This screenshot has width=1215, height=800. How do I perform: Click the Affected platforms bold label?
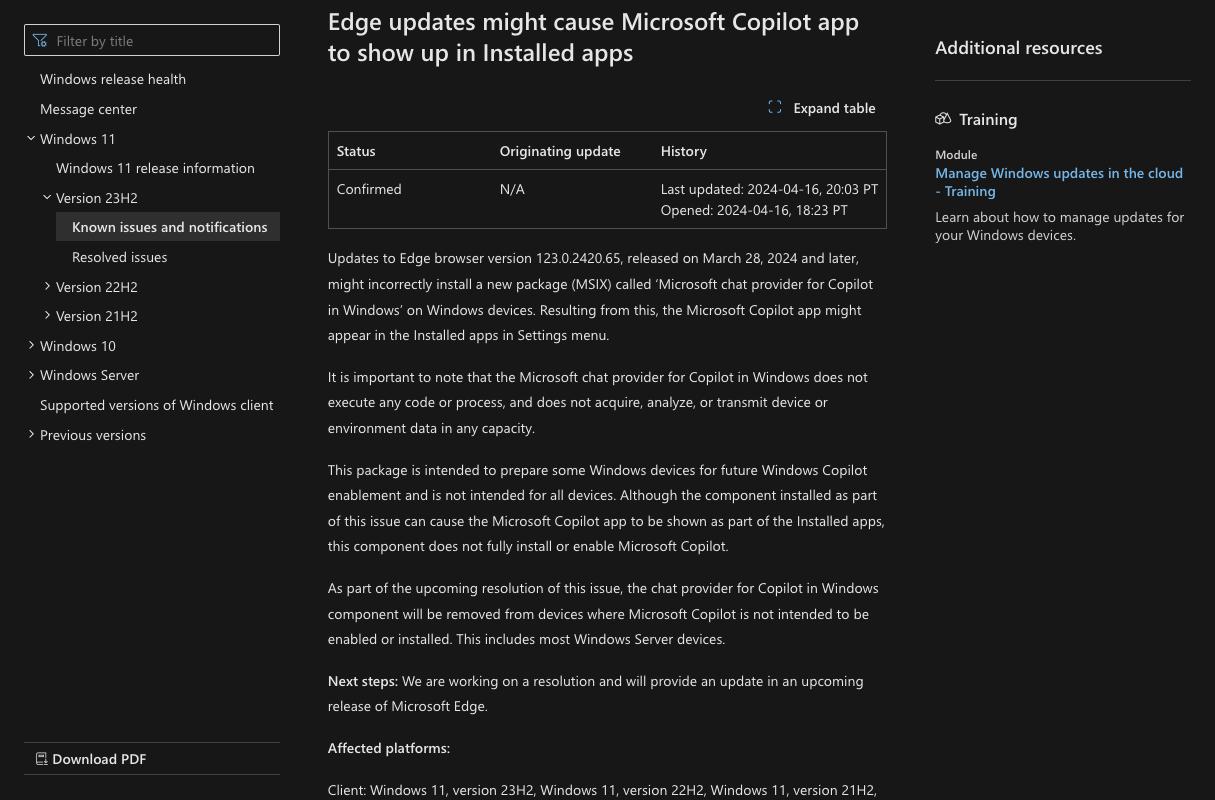(x=389, y=748)
